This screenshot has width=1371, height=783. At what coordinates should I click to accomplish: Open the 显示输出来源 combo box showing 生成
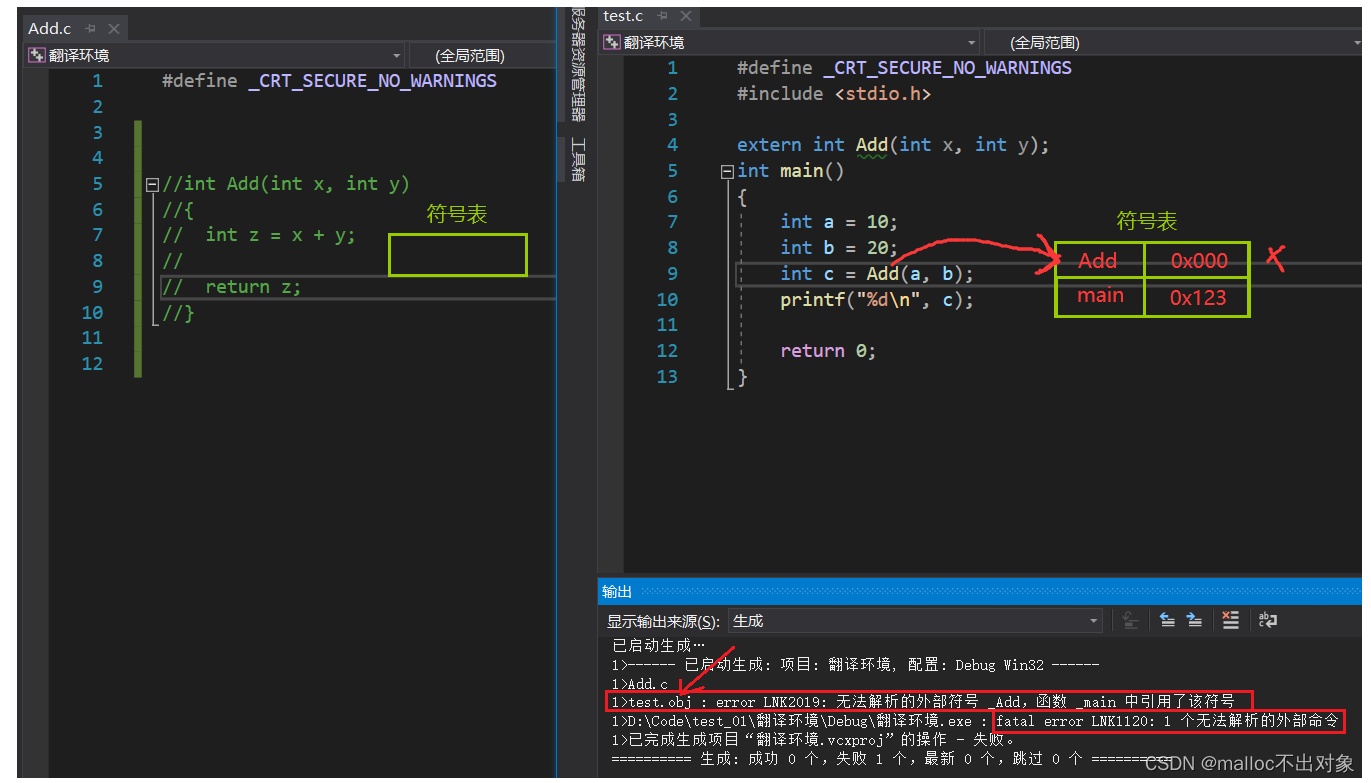(915, 621)
